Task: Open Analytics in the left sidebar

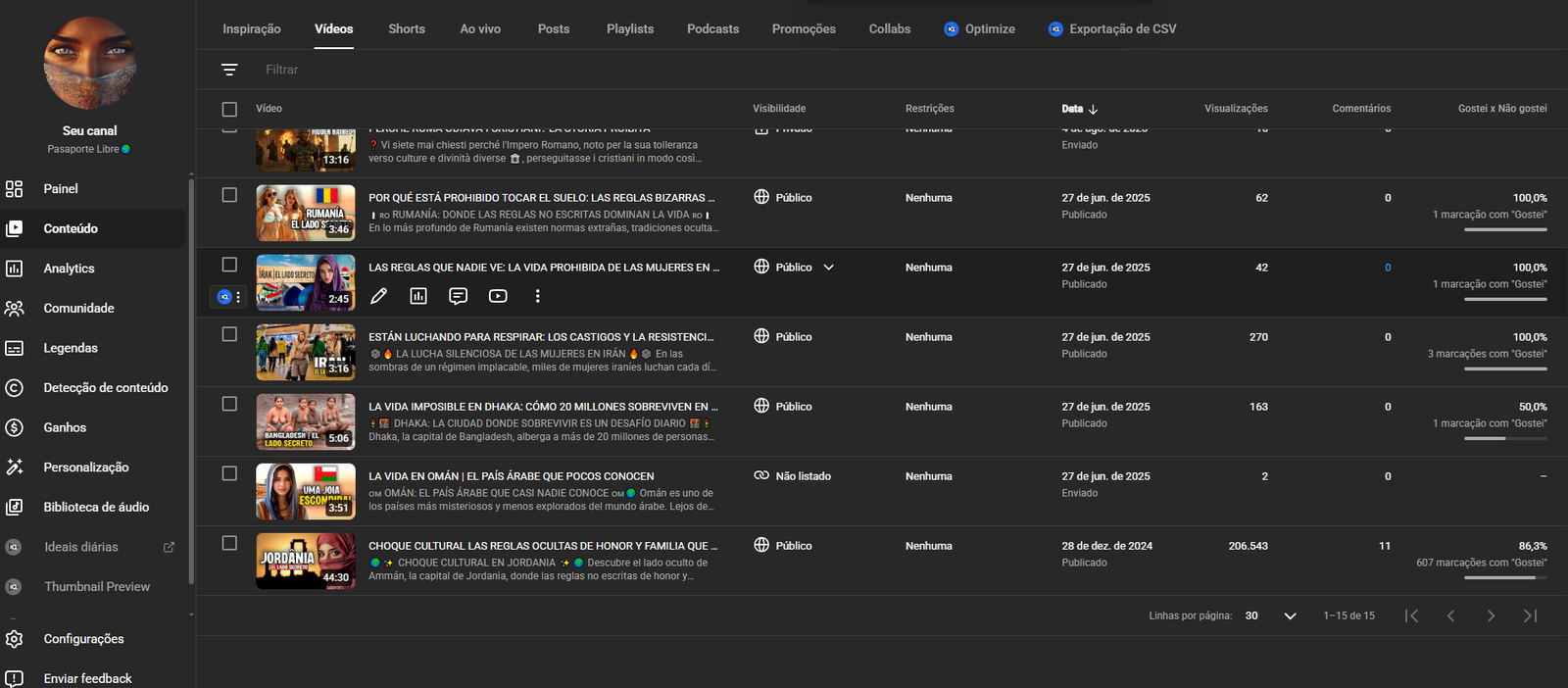Action: point(69,269)
